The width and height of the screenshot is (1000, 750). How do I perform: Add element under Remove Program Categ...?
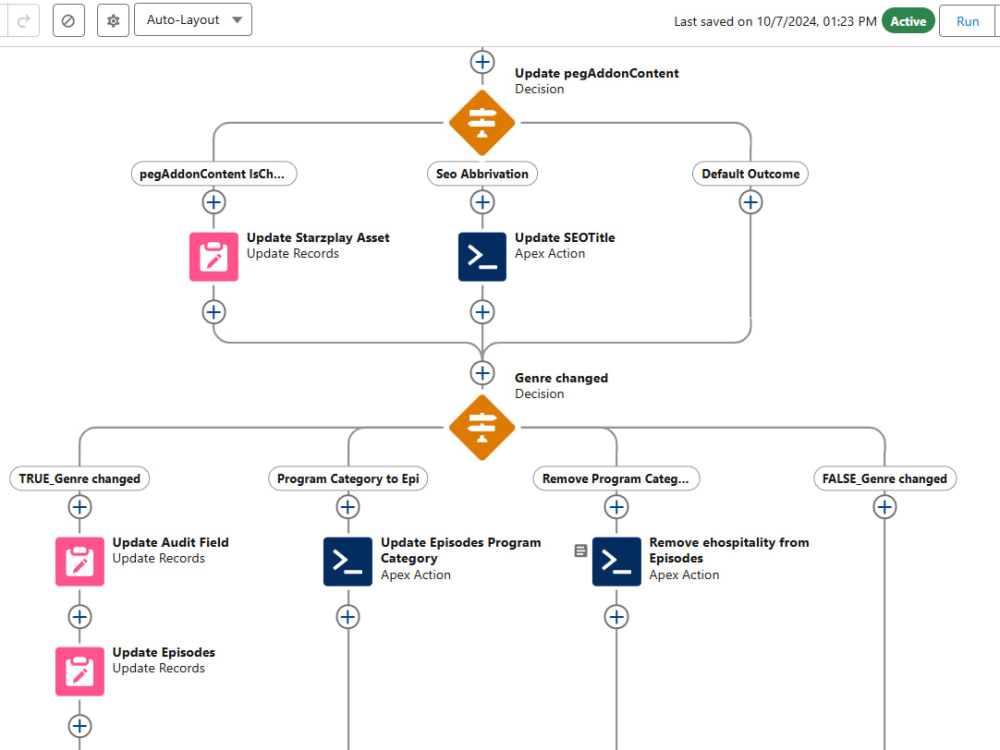[616, 507]
